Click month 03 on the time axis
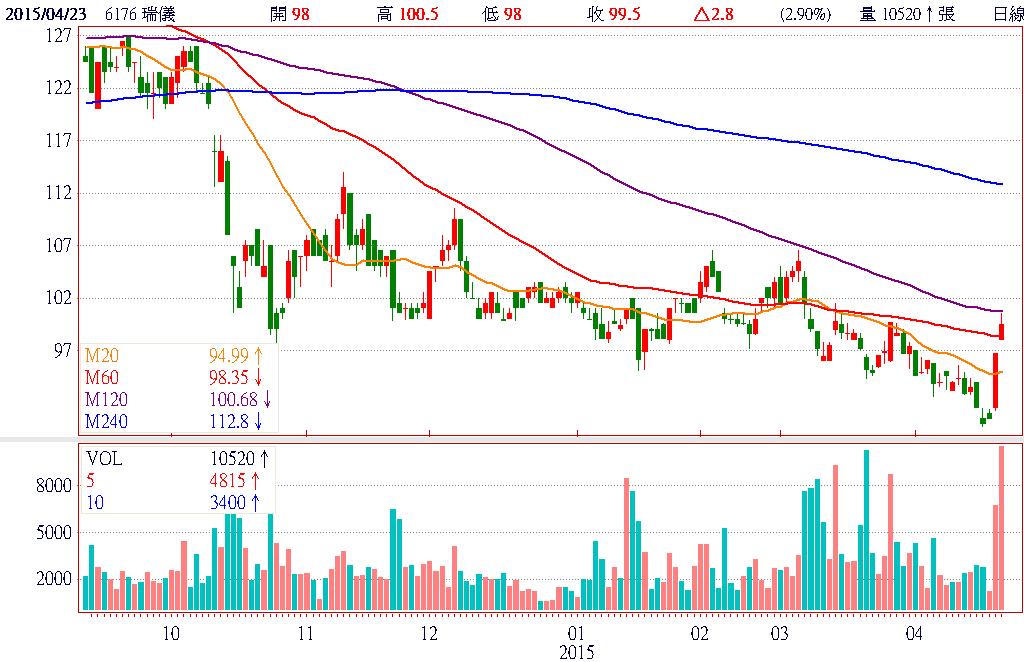This screenshot has height=662, width=1024. coord(780,633)
